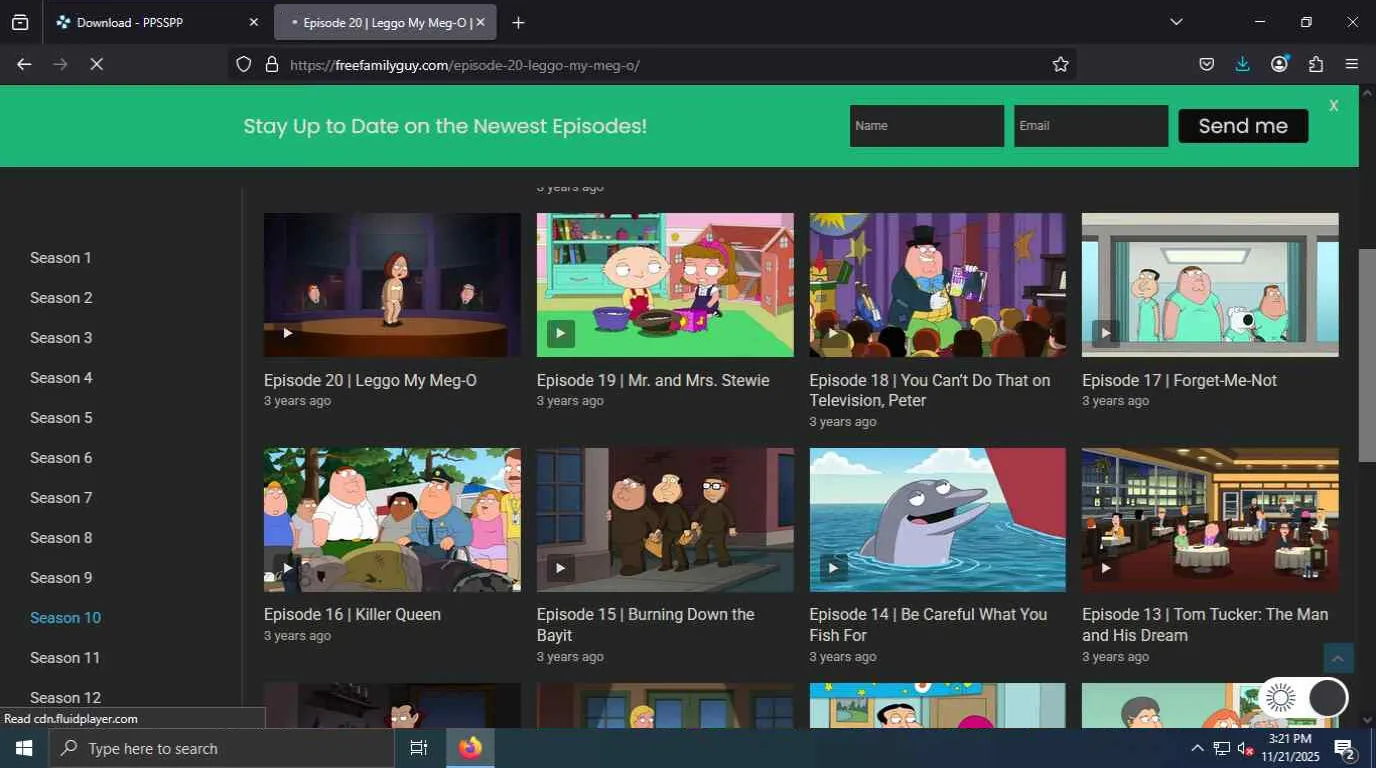Screen dimensions: 1376x768
Task: Click the Firefox taskbar icon
Action: [470, 748]
